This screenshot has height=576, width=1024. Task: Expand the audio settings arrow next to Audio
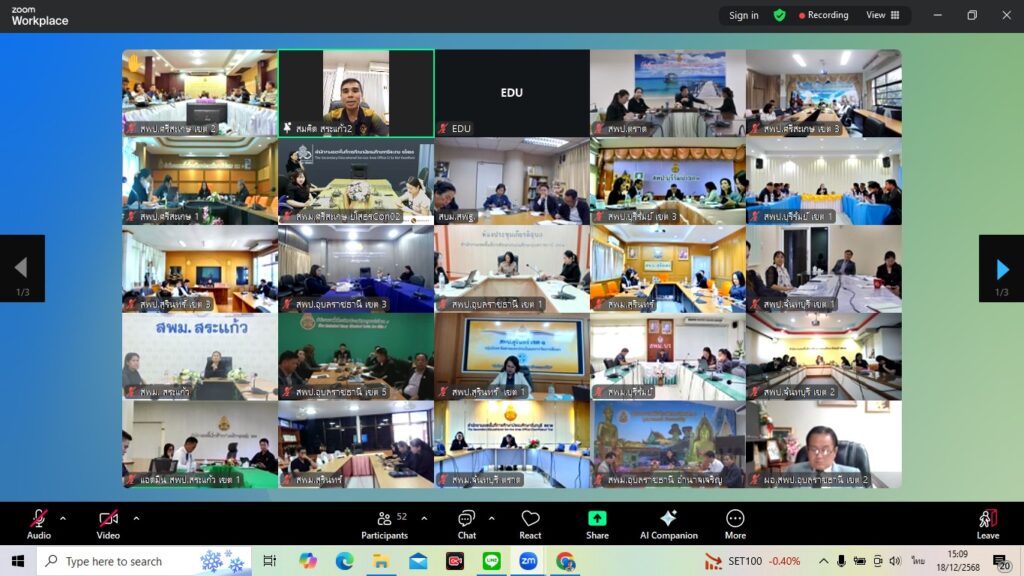(63, 518)
